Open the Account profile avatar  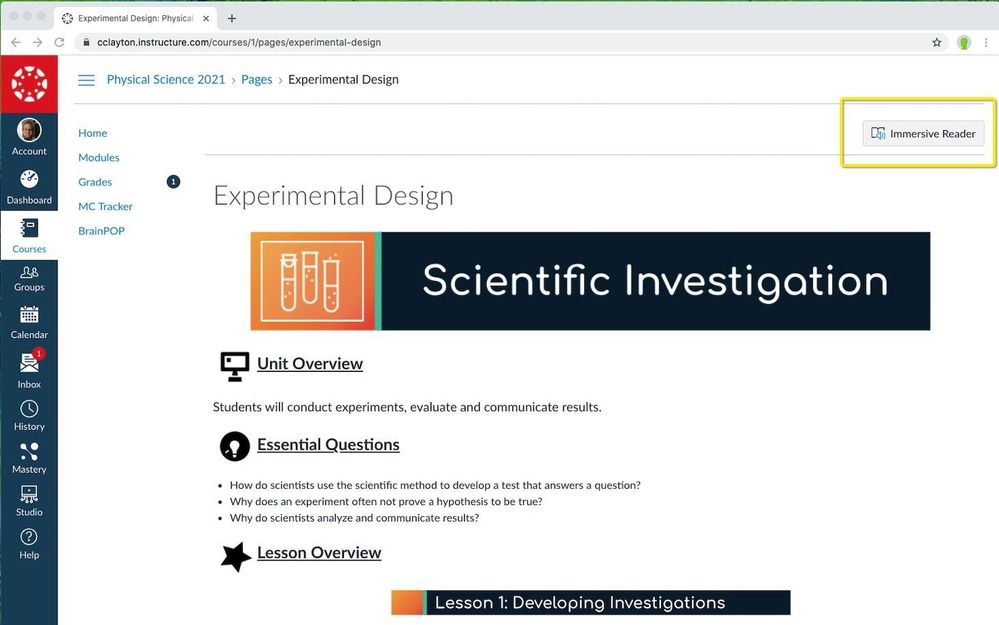coord(29,131)
